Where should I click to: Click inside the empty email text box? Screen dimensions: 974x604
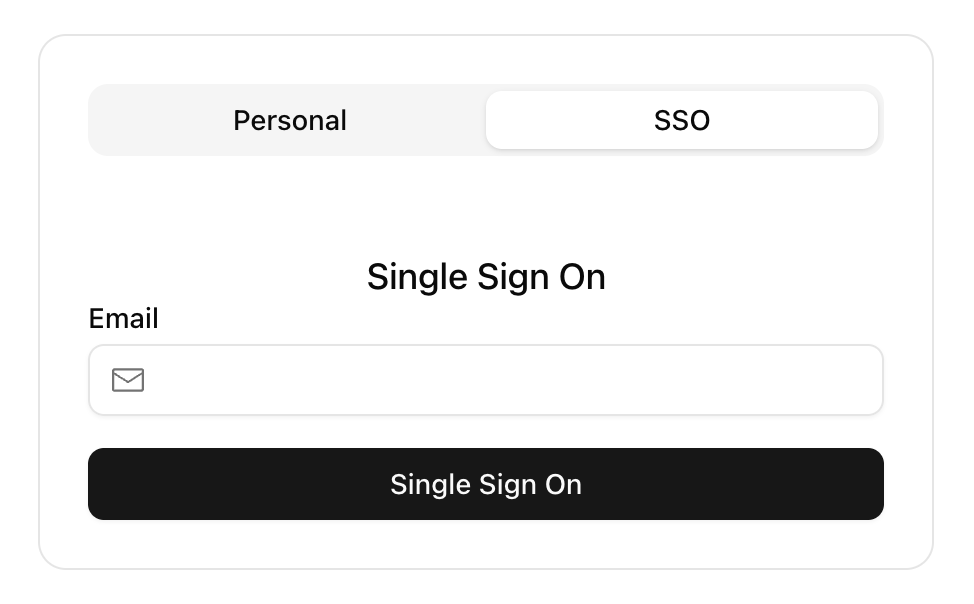click(x=486, y=380)
